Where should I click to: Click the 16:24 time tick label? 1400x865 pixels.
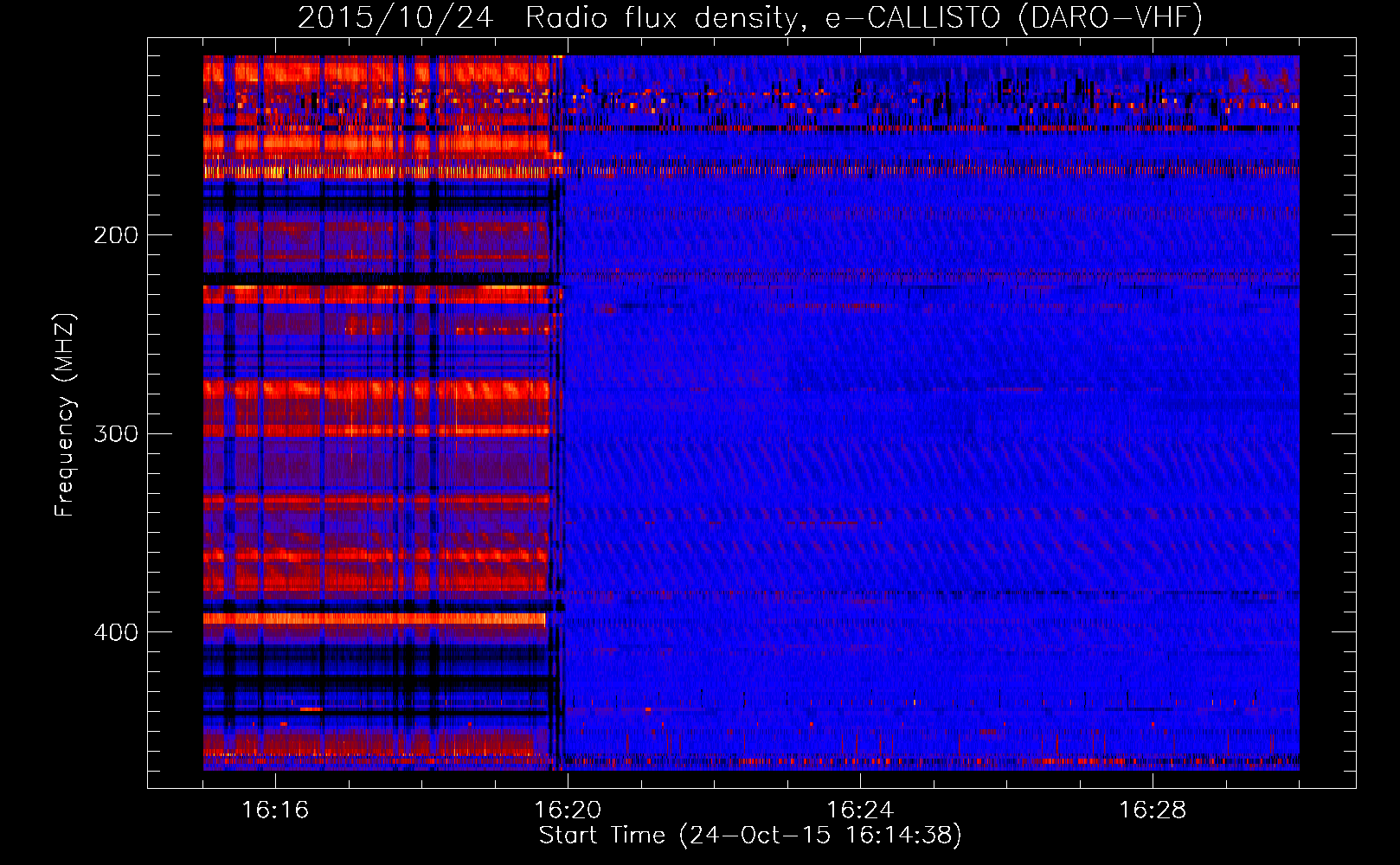[860, 810]
